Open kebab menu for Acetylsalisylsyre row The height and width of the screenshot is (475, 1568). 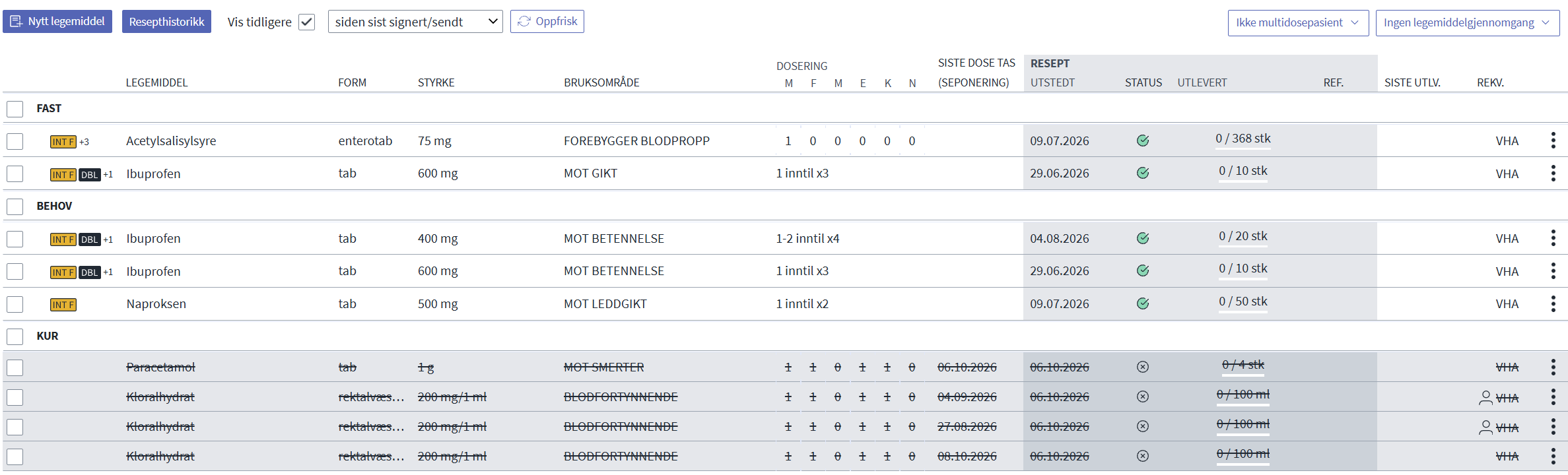tap(1553, 141)
